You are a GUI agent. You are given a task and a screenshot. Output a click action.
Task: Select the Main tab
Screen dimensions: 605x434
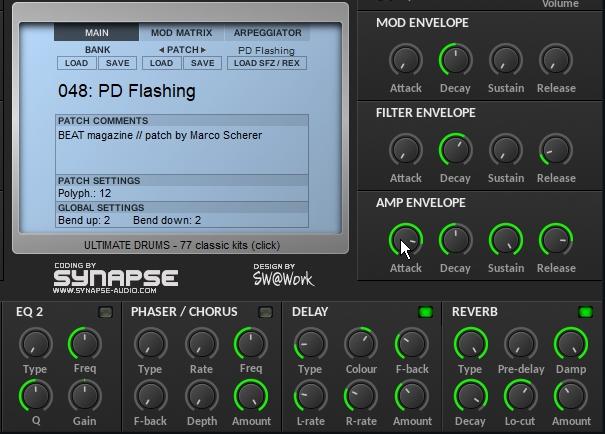97,33
